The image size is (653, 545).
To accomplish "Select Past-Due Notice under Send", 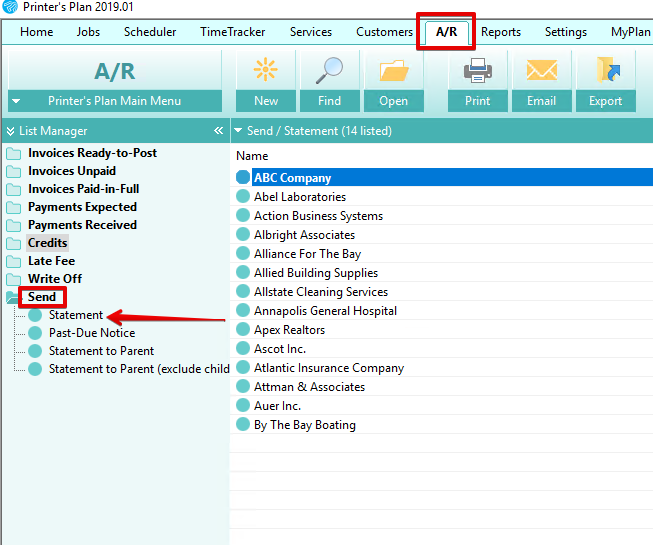I will click(x=92, y=333).
